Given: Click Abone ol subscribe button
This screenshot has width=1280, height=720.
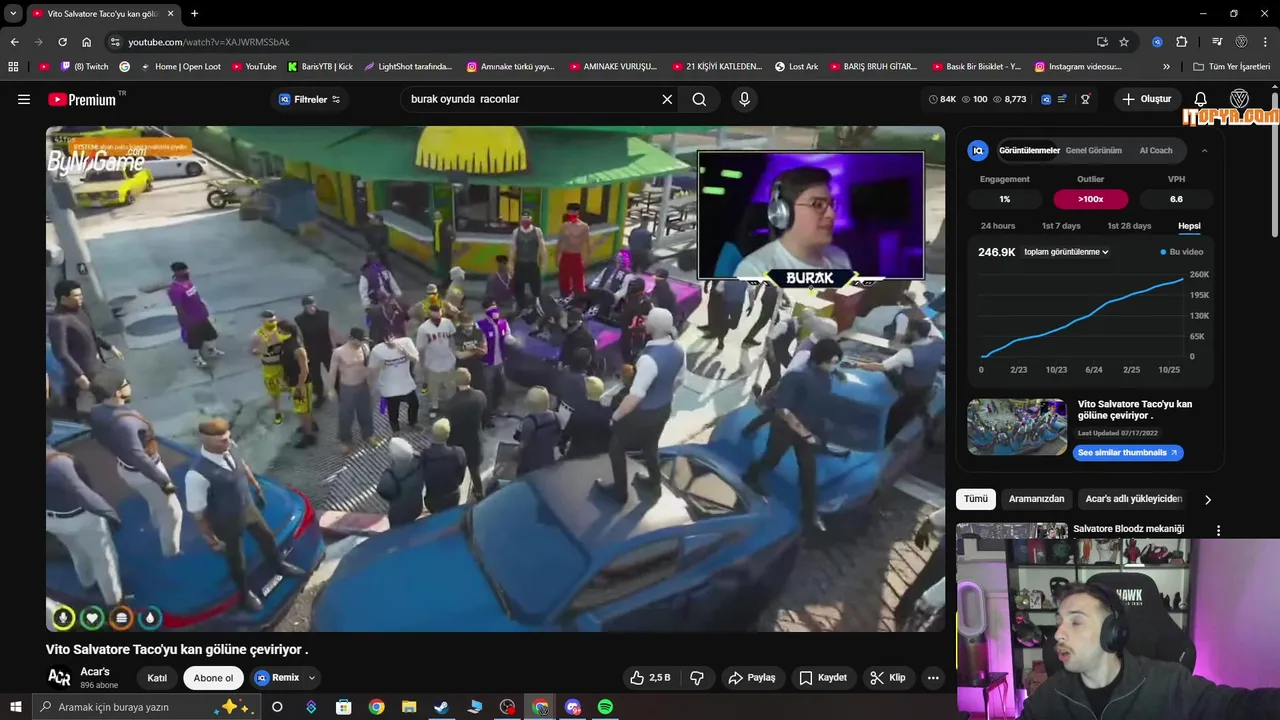Looking at the screenshot, I should (213, 678).
